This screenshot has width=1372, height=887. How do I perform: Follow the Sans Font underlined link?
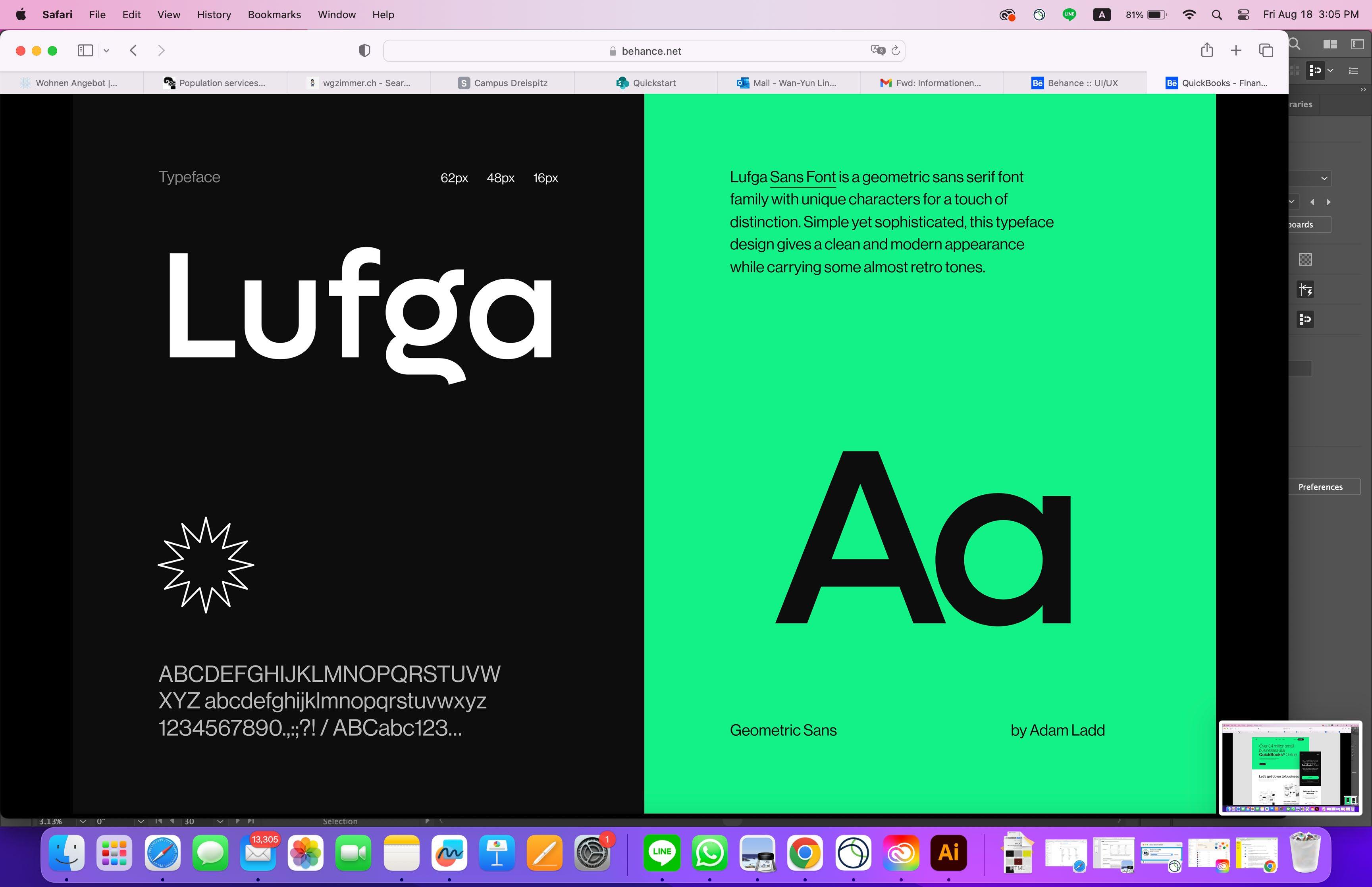coord(802,177)
